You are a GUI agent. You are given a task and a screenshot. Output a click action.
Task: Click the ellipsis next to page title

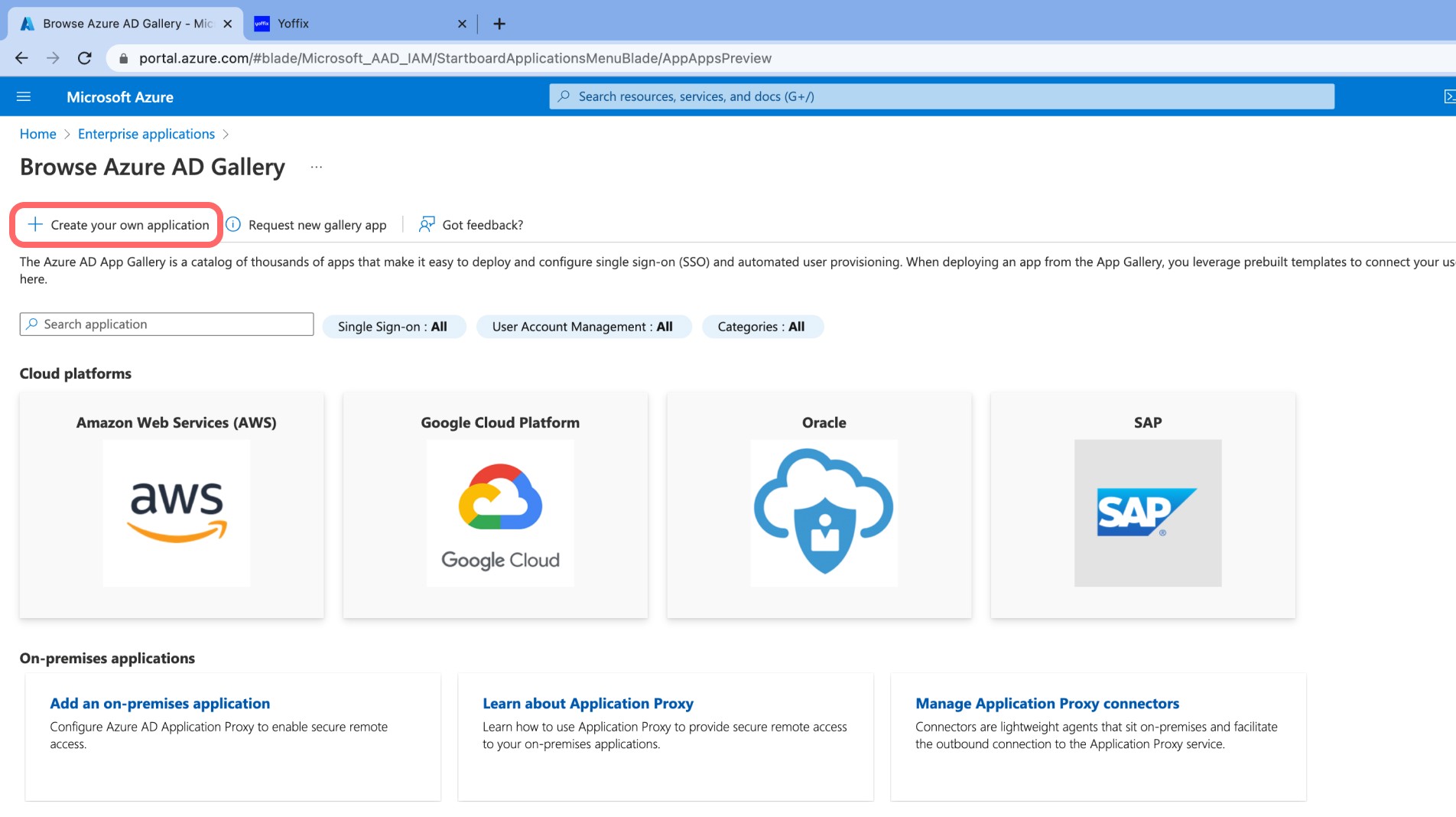tap(317, 167)
